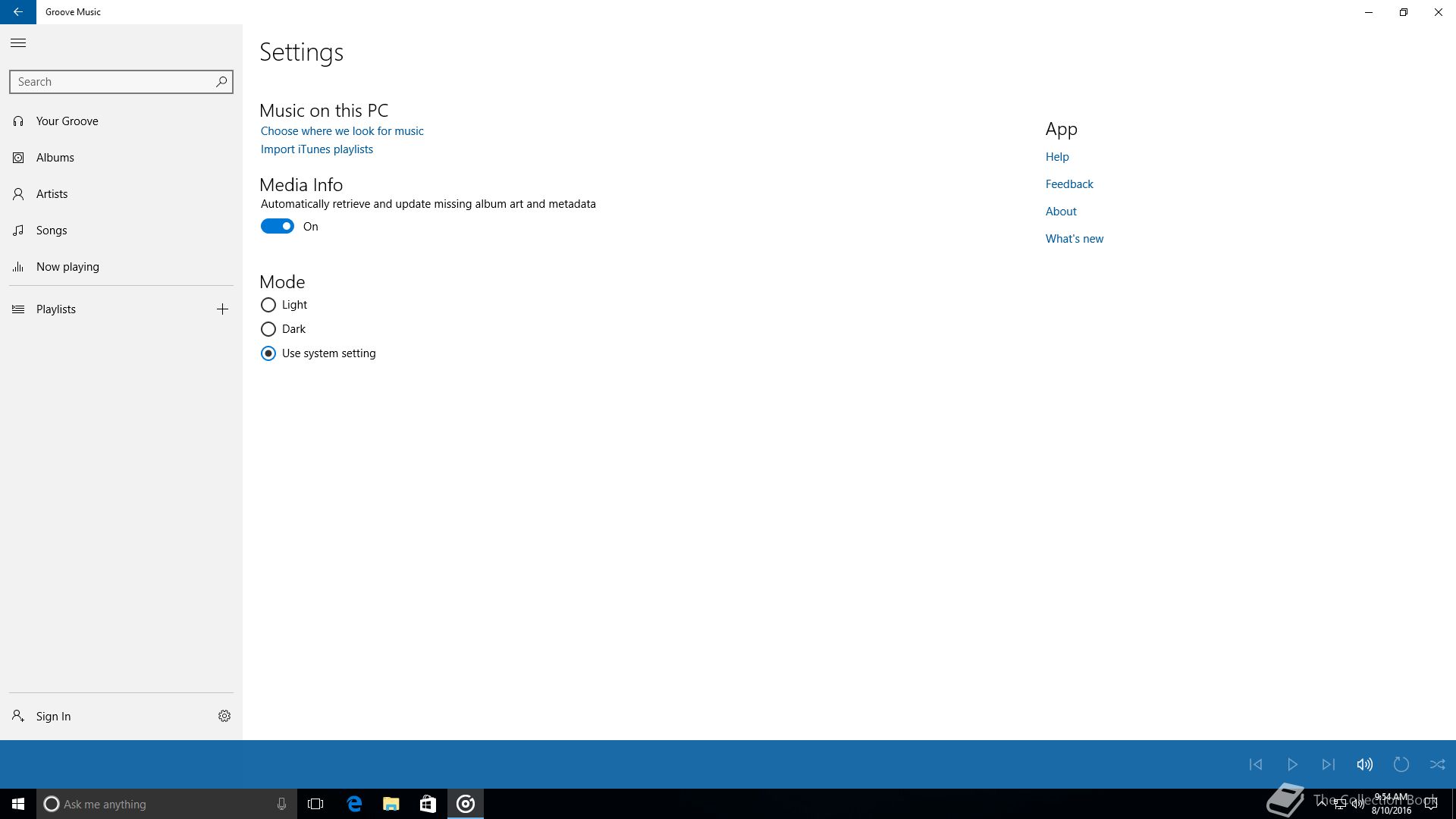Open the What's new link
Screen dimensions: 1456x819
pos(1075,239)
